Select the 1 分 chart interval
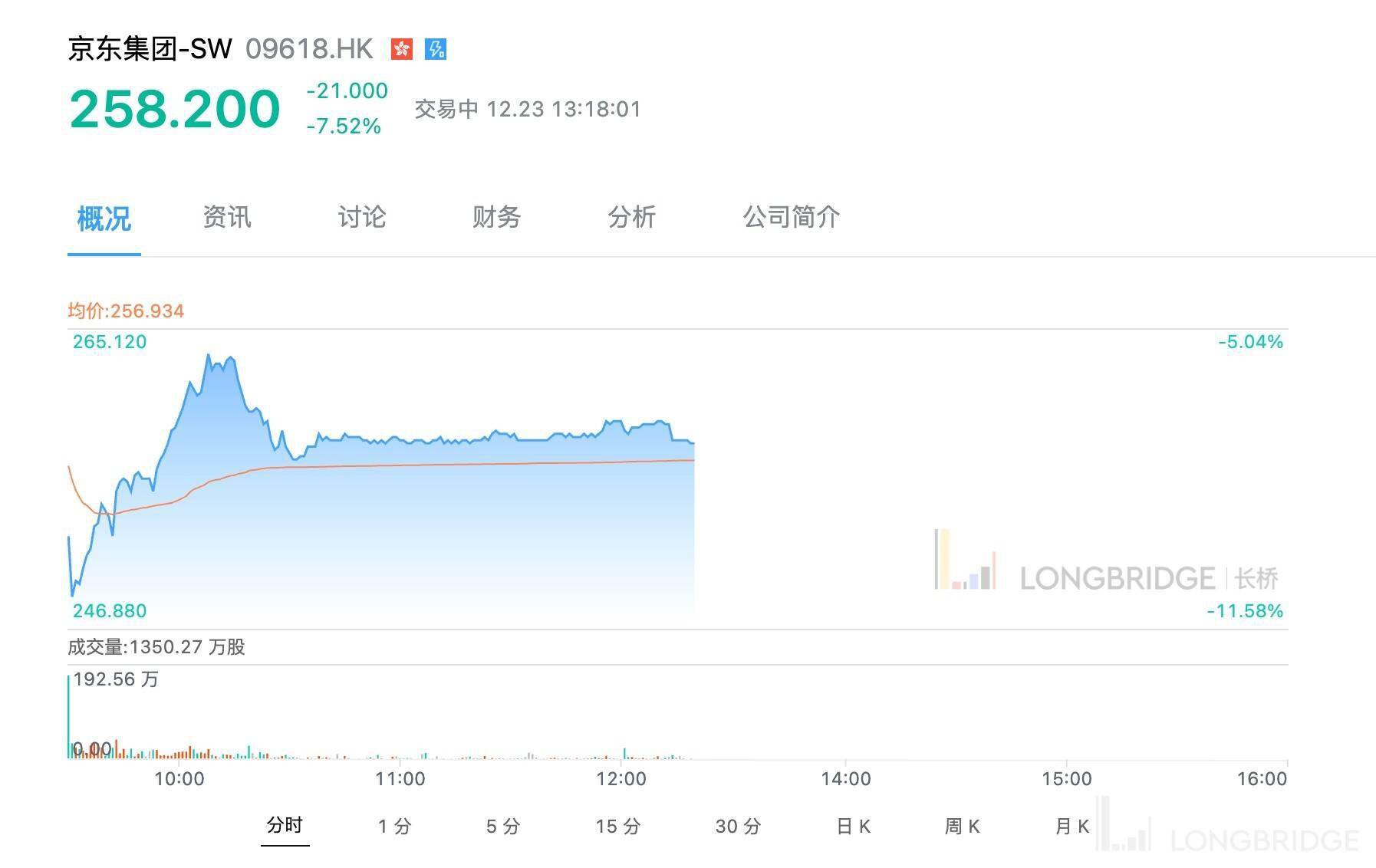 coord(395,826)
